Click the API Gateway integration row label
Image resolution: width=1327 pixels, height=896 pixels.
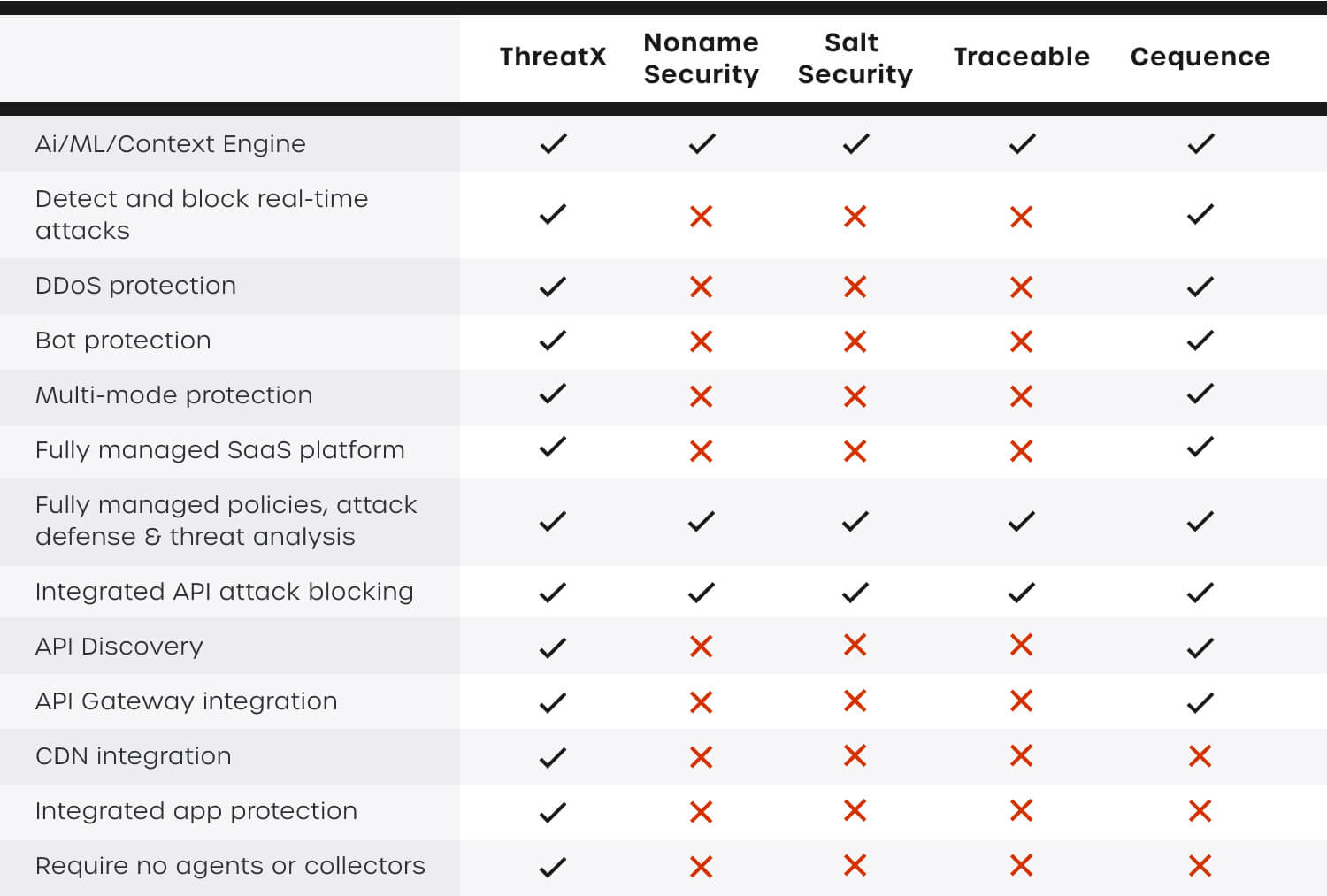(186, 701)
